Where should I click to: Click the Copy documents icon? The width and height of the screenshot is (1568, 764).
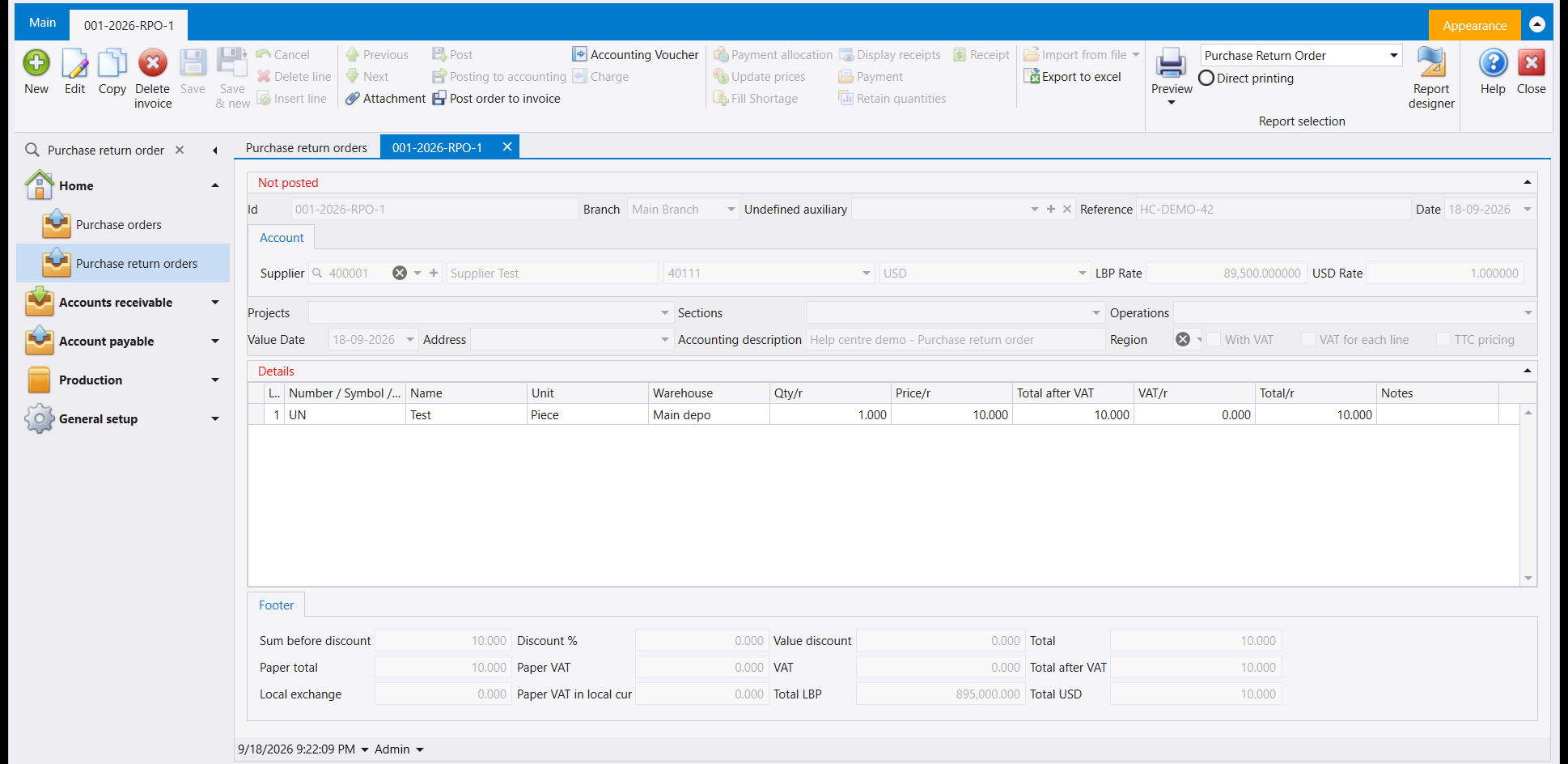tap(112, 63)
